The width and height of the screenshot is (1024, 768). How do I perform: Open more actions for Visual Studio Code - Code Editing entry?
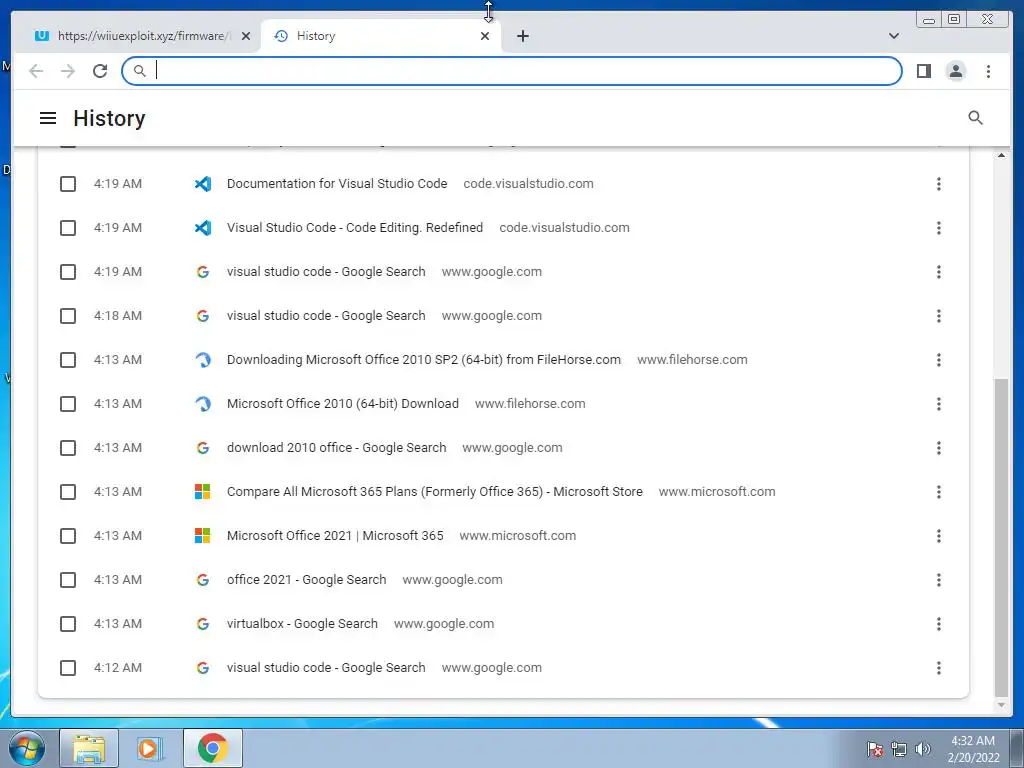938,228
